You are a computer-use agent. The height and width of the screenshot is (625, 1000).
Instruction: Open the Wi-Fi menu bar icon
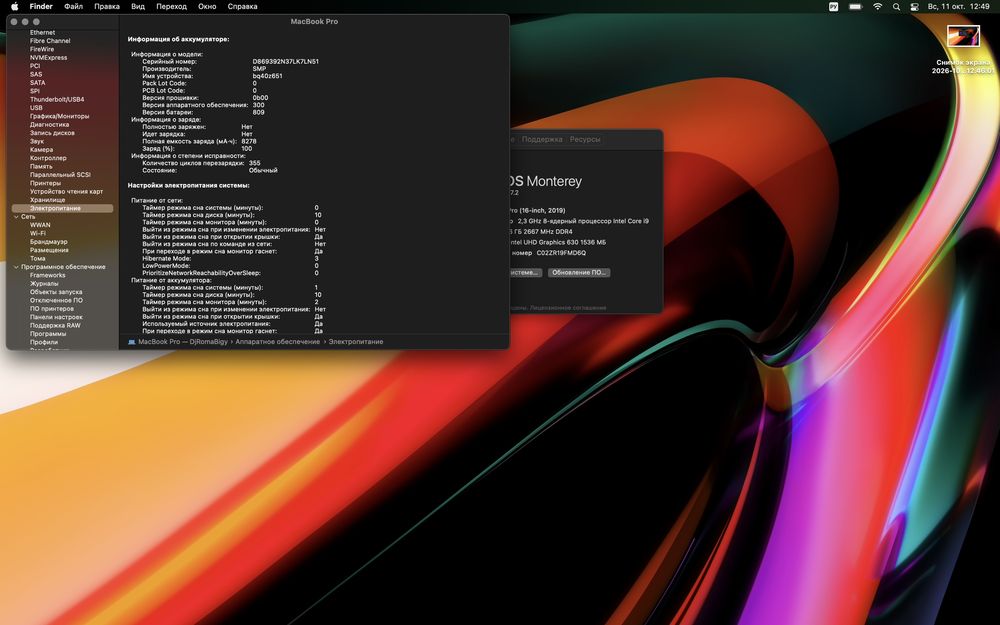(878, 6)
